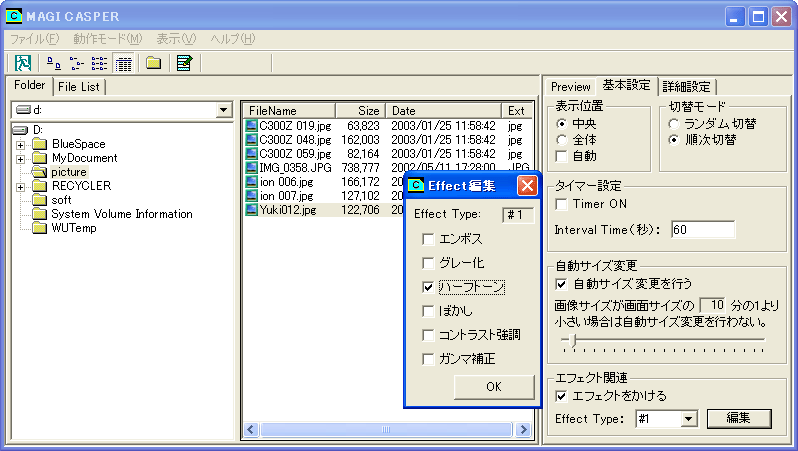Click image icon of ion 007.jpg
The image size is (798, 451).
(251, 195)
